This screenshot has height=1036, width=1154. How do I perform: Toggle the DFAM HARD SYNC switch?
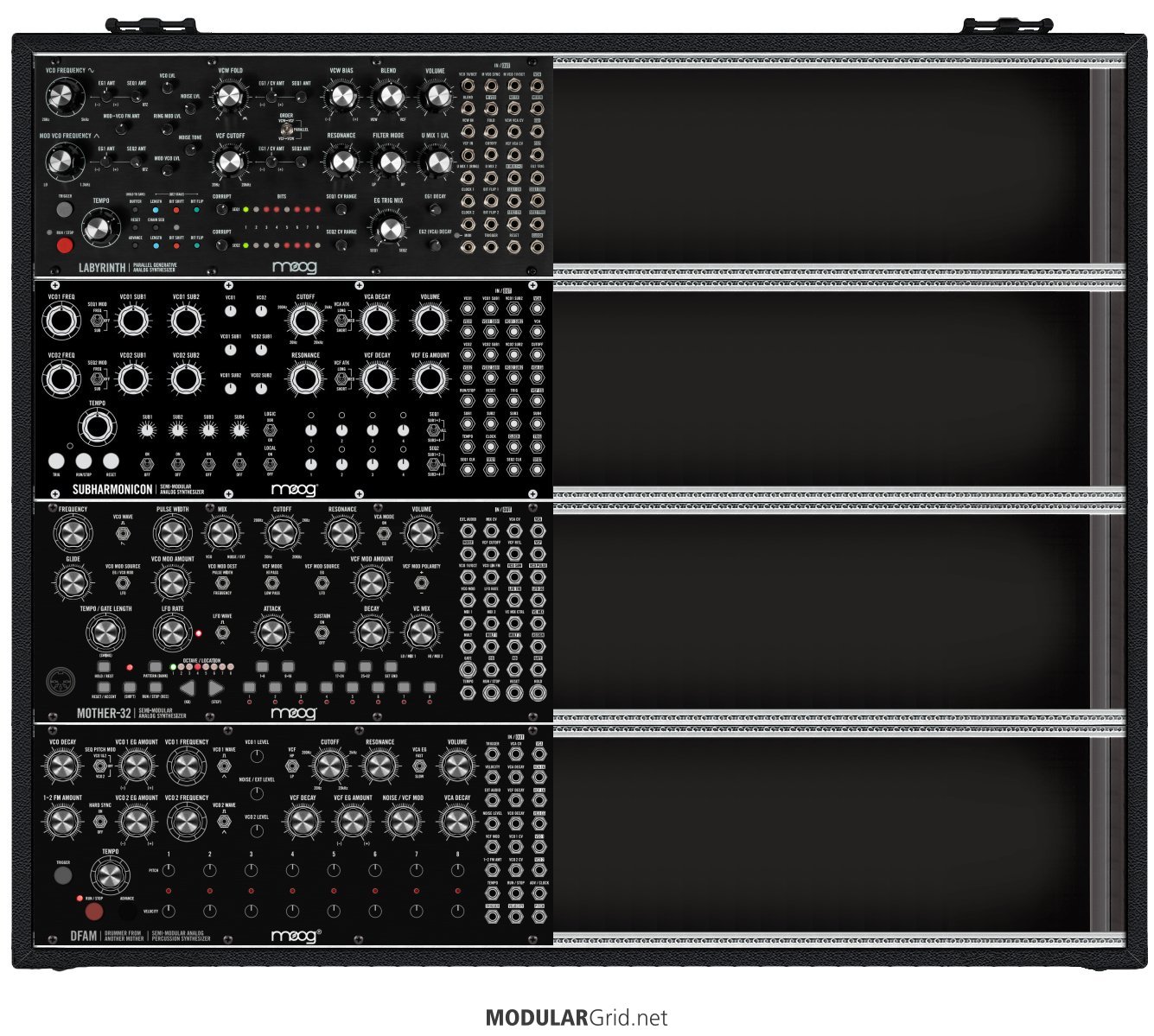[x=100, y=822]
